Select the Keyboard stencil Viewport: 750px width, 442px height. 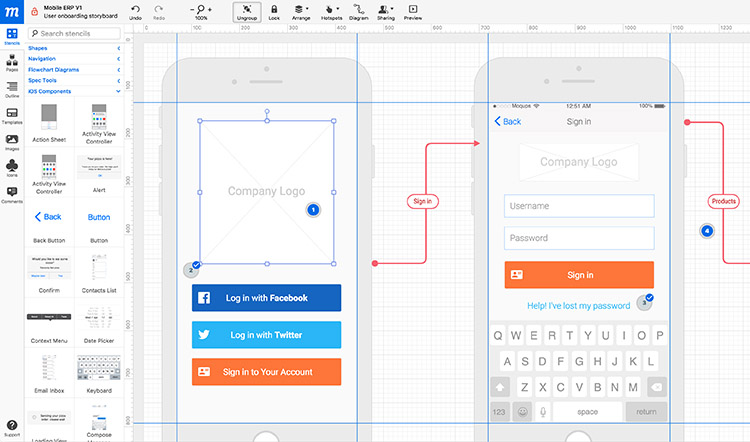coord(99,373)
